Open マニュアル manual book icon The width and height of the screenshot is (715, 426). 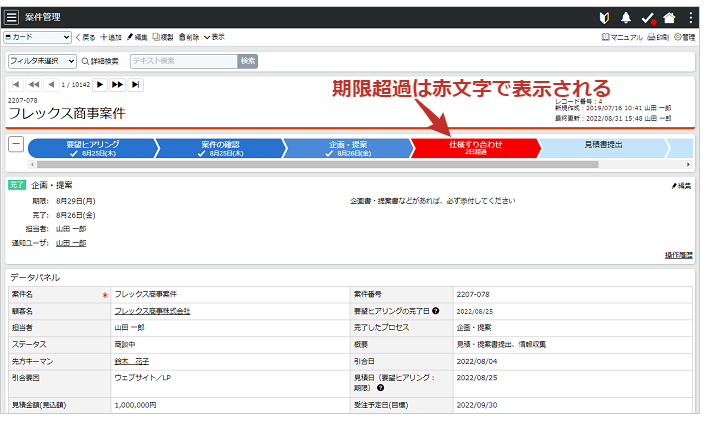(621, 37)
